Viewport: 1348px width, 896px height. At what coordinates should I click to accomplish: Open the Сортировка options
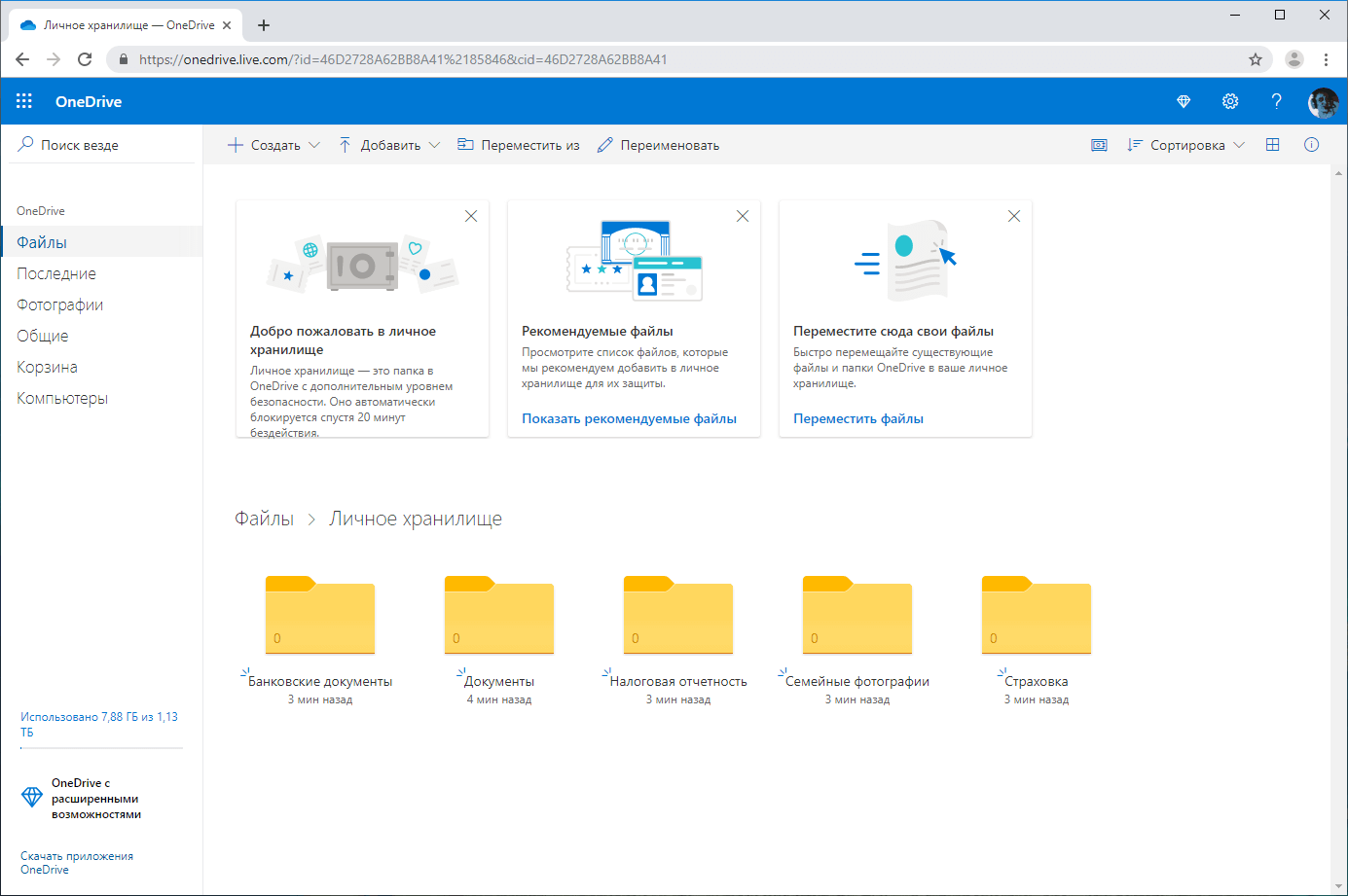(1185, 144)
